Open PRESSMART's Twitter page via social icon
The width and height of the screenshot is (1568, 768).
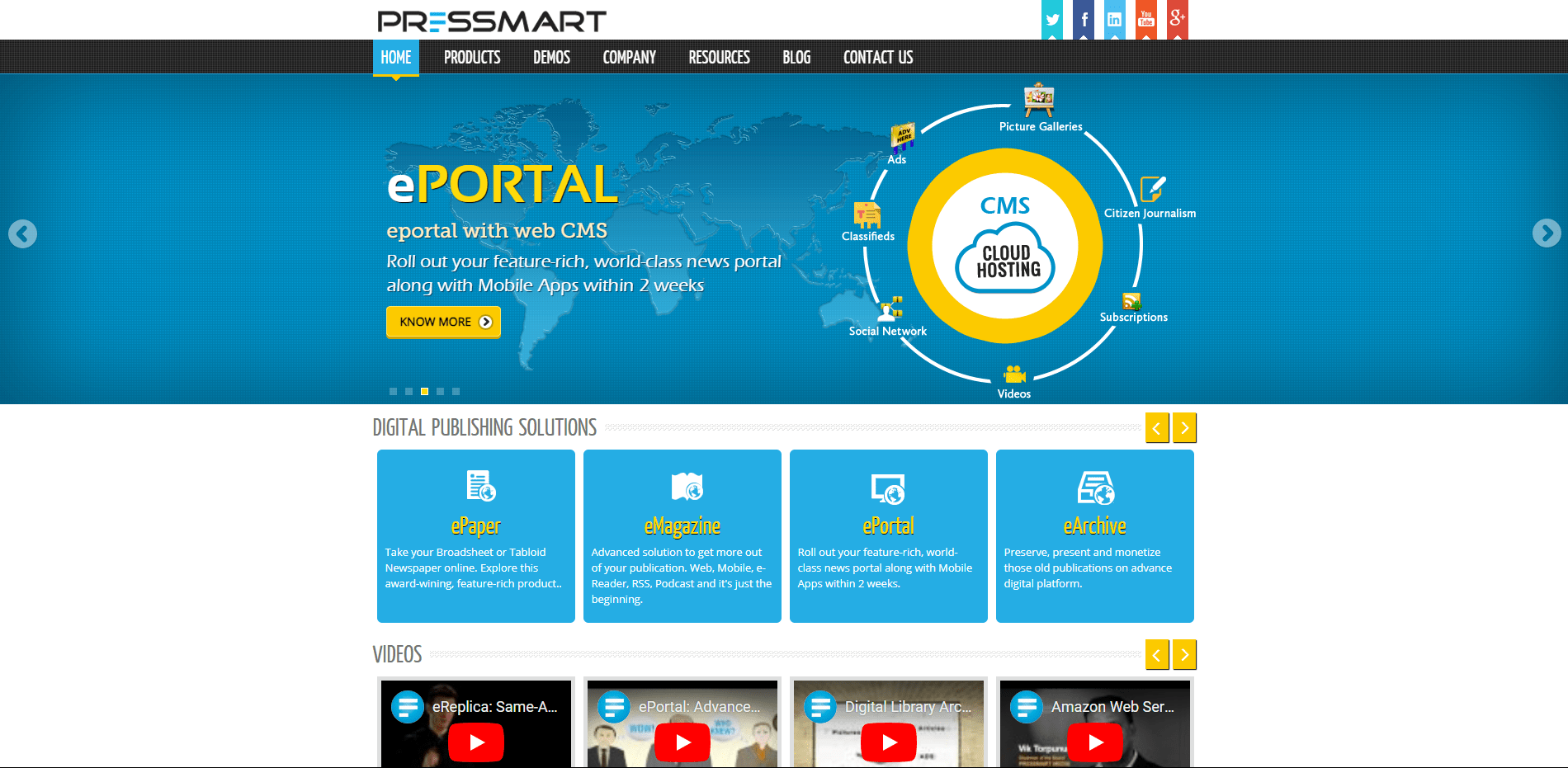[1051, 19]
